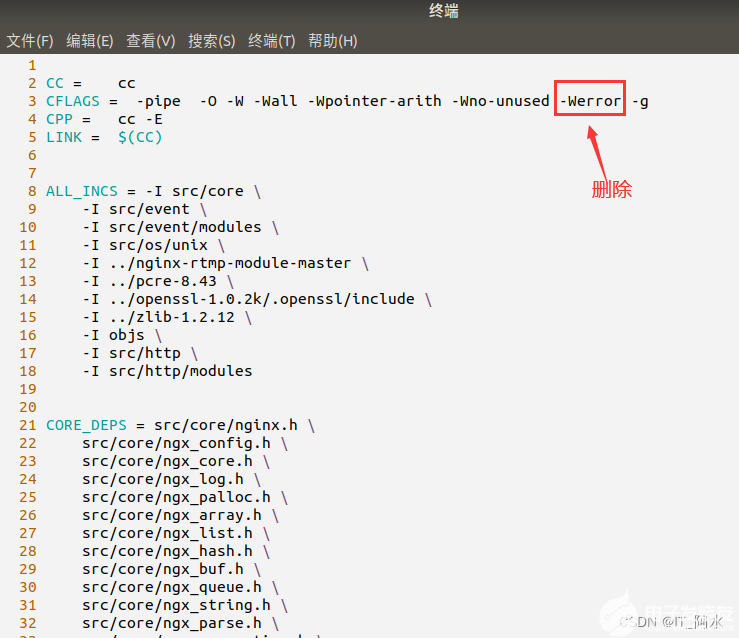The height and width of the screenshot is (638, 739).
Task: Click src/core/ngx_config.h entry
Action: 176,443
